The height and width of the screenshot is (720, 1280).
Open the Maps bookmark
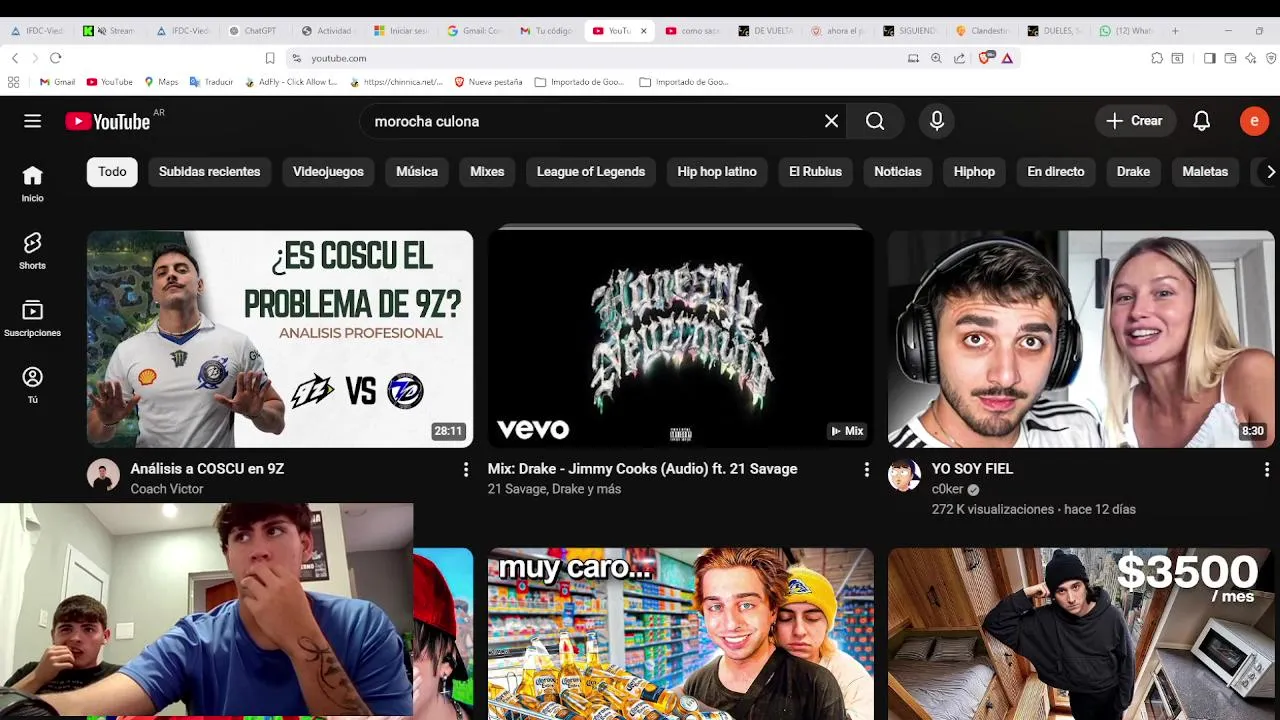pos(161,82)
